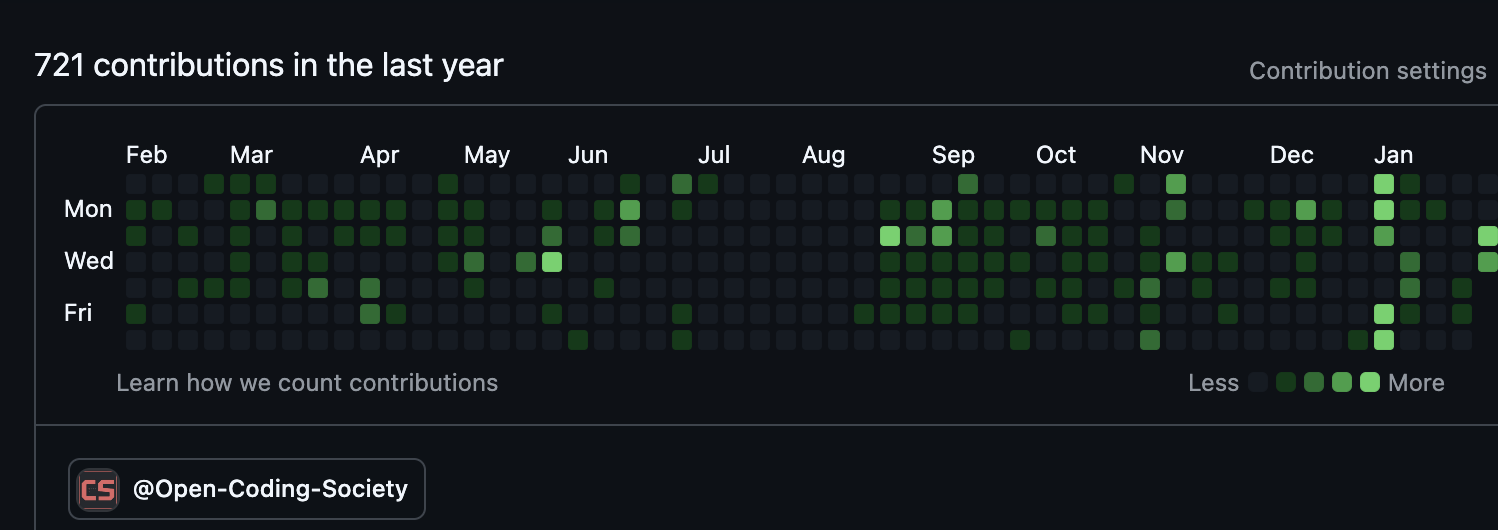
Task: Select the bright Monday cell in June
Action: (630, 210)
